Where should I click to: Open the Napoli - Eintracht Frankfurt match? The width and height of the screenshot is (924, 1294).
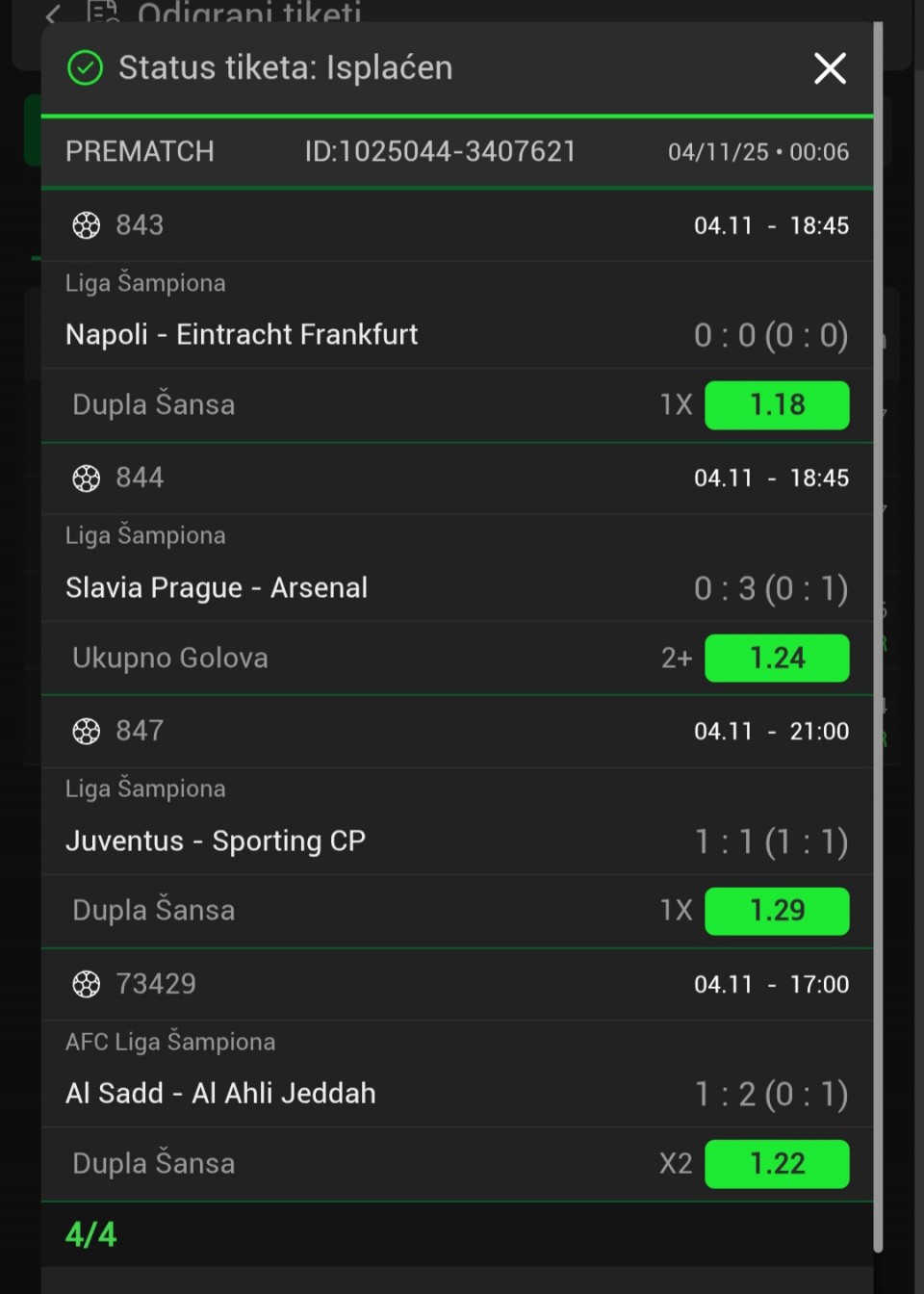pyautogui.click(x=242, y=335)
